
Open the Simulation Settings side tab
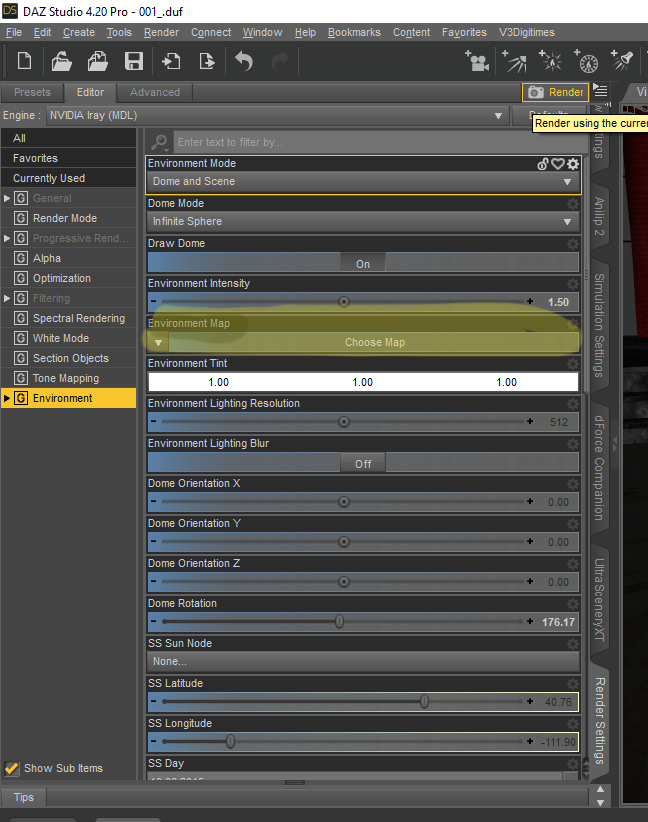599,325
